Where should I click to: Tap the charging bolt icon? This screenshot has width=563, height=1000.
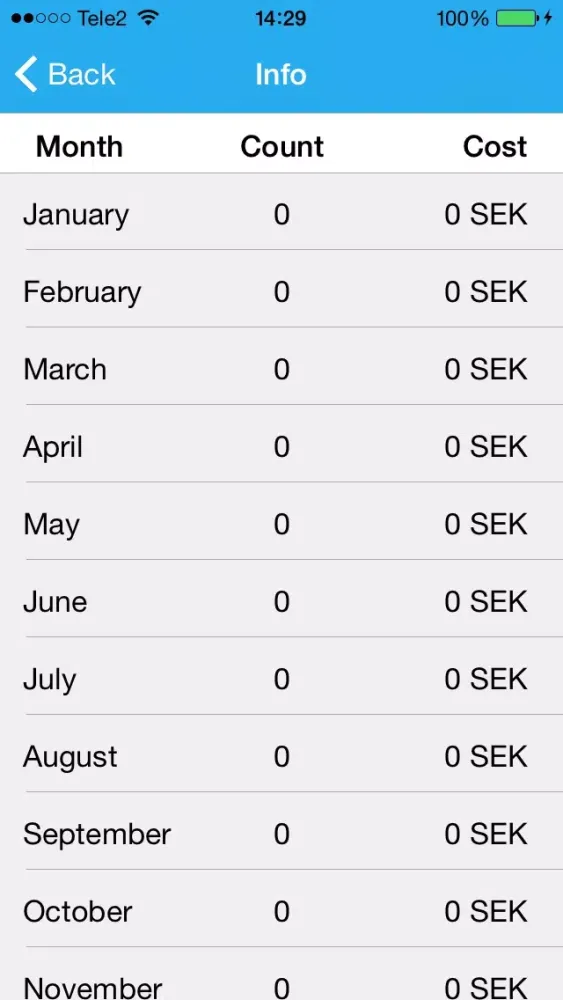[548, 18]
